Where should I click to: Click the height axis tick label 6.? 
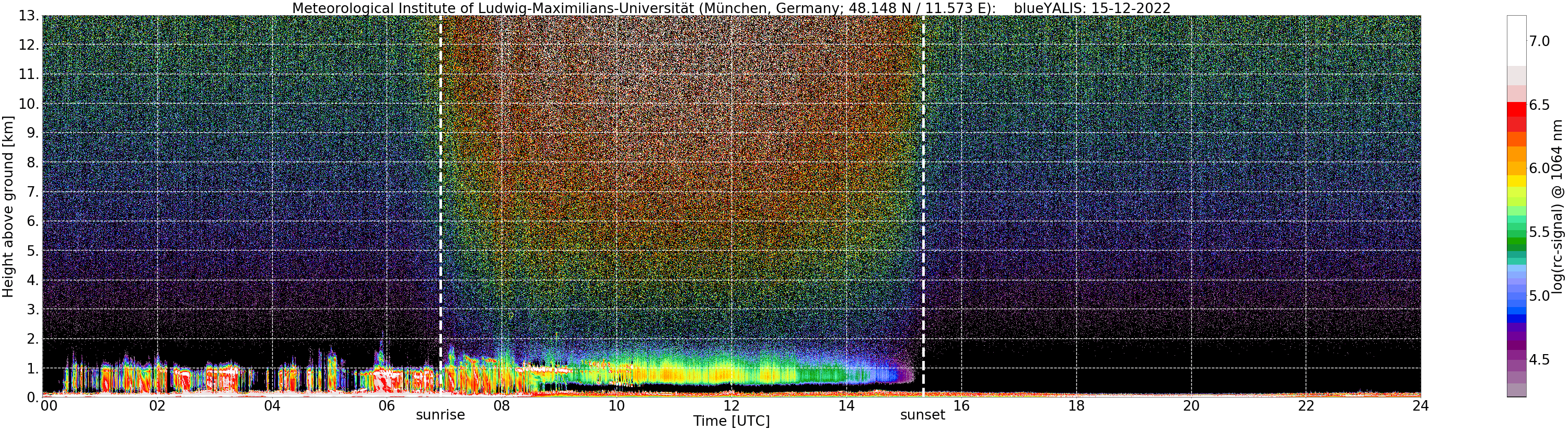[x=33, y=221]
